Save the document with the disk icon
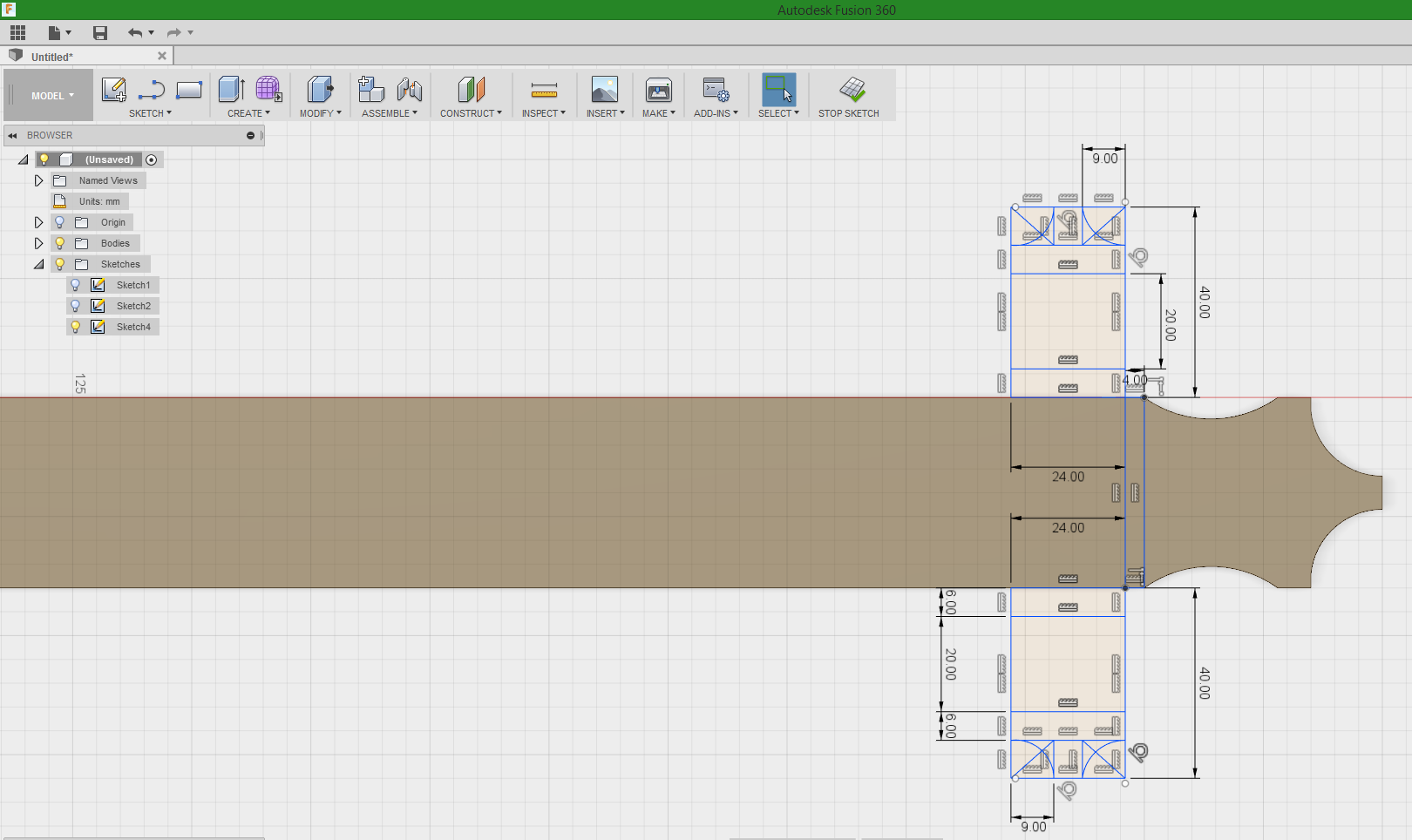Image resolution: width=1412 pixels, height=840 pixels. [x=100, y=33]
